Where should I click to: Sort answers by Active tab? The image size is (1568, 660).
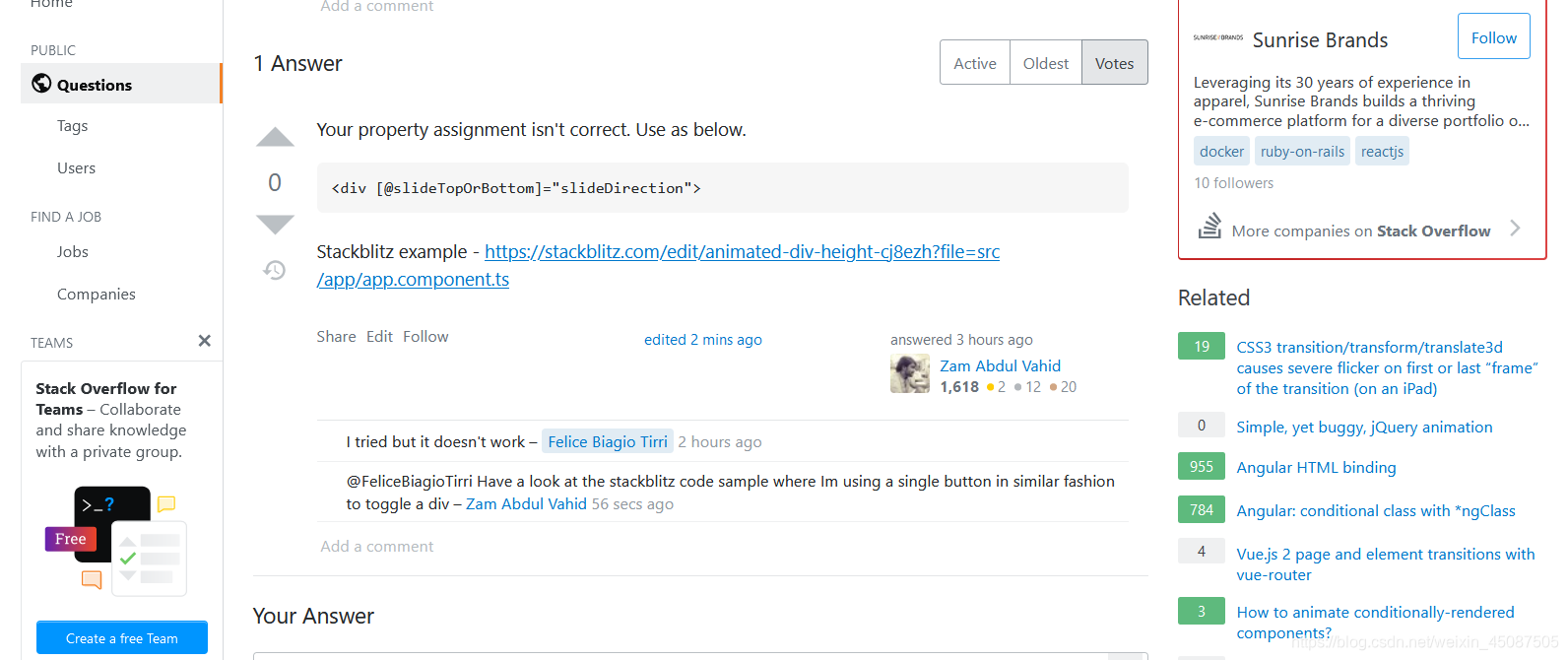tap(975, 63)
